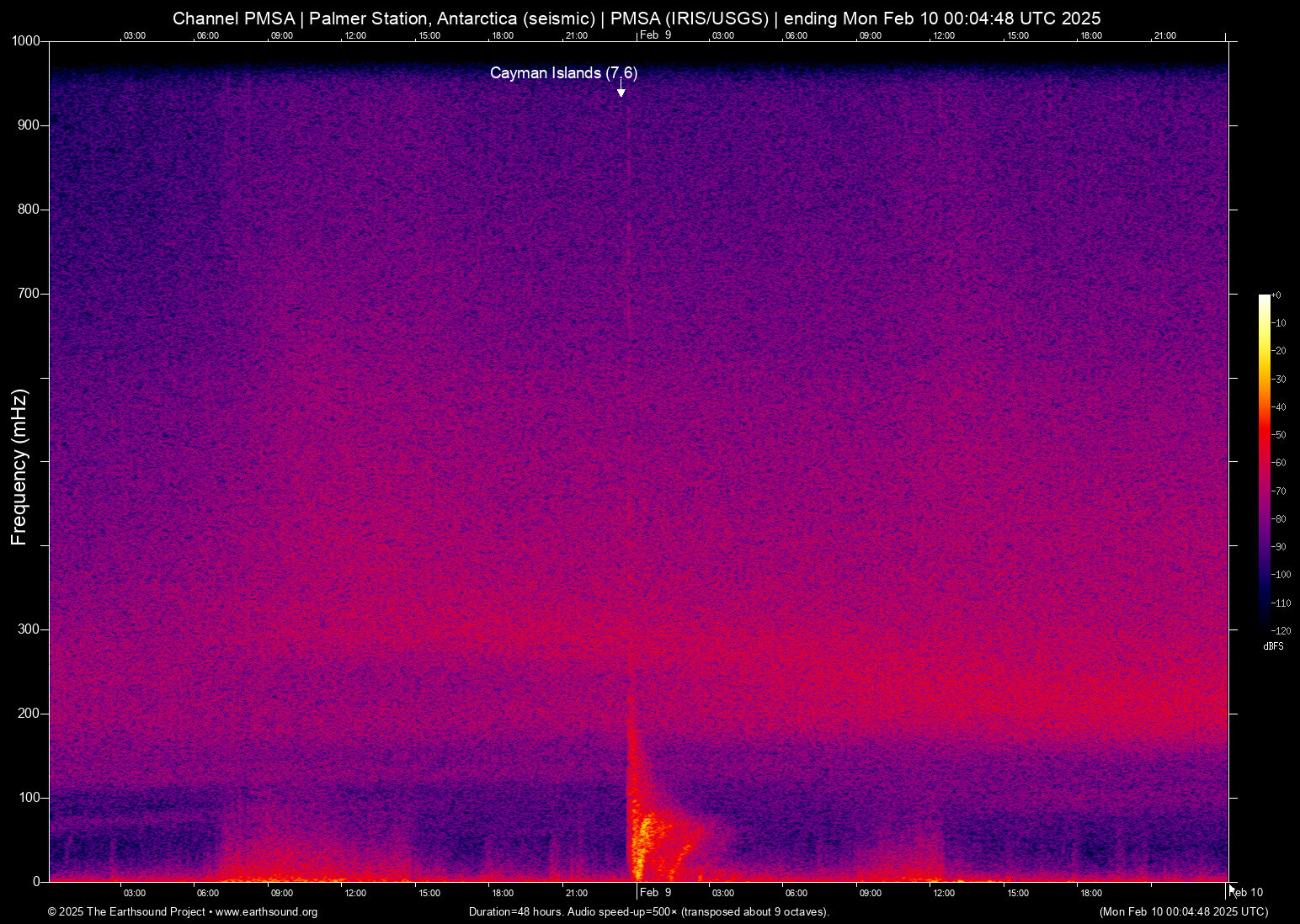Viewport: 1300px width, 924px height.
Task: Click the dBFS label under the color scale
Action: 1272,646
